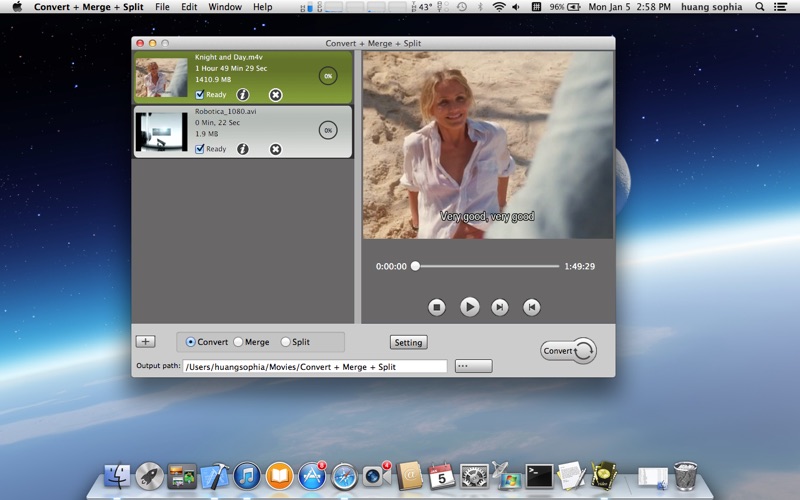This screenshot has width=800, height=500.
Task: Click the 'huang sophia' user name in menu bar
Action: pos(711,7)
